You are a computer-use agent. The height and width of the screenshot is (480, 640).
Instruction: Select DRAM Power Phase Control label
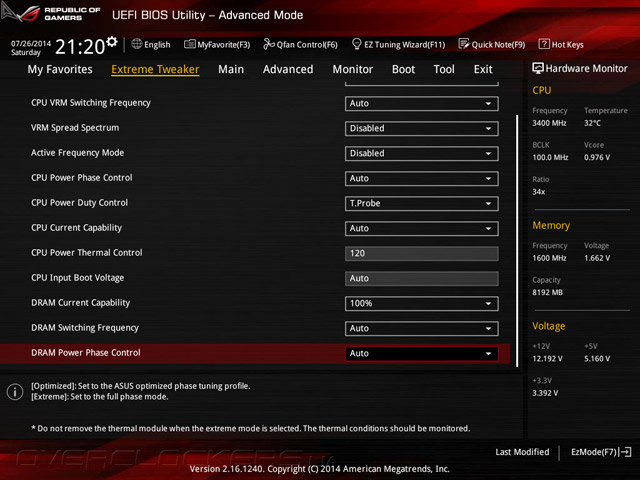[x=86, y=353]
